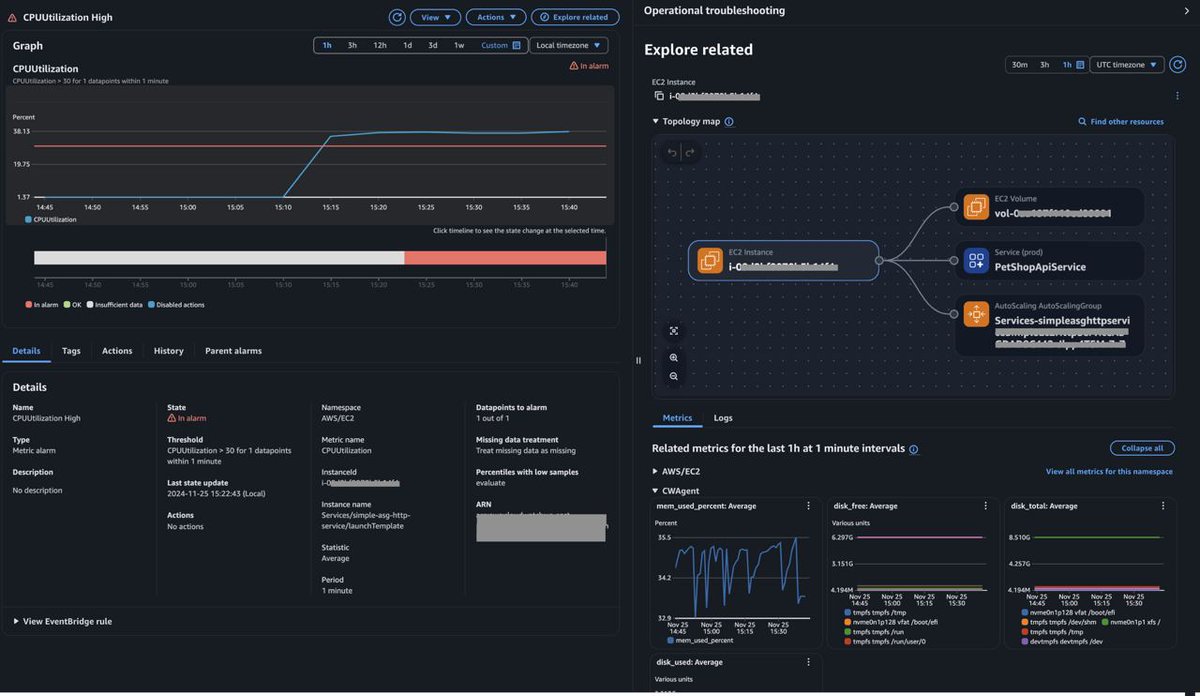
Task: Click the panel splitter handle
Action: [x=638, y=360]
